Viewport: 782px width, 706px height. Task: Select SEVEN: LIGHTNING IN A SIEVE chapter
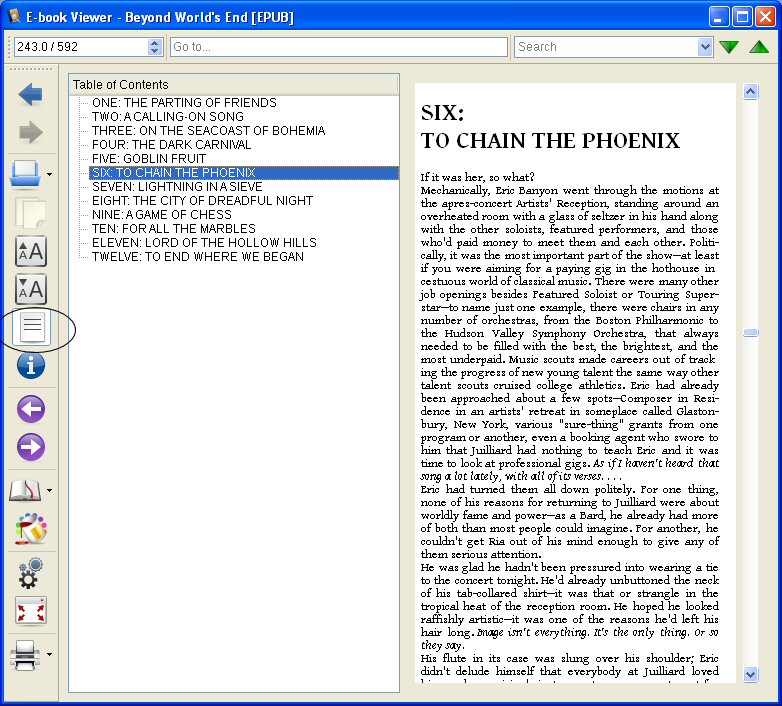pos(177,186)
